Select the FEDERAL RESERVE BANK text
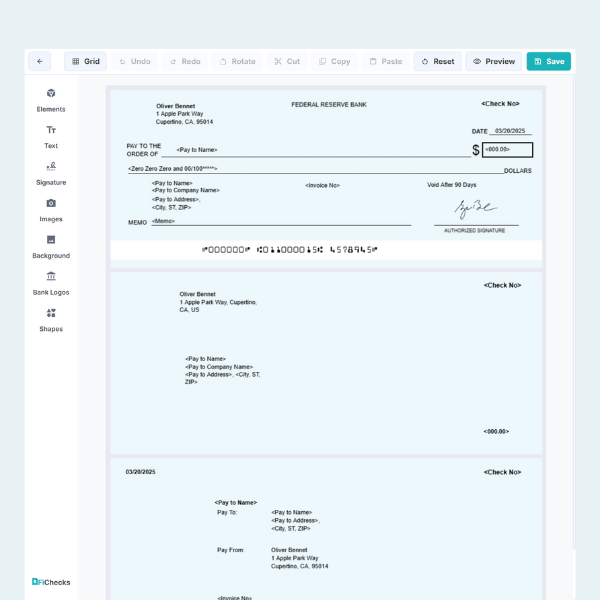 pyautogui.click(x=329, y=104)
